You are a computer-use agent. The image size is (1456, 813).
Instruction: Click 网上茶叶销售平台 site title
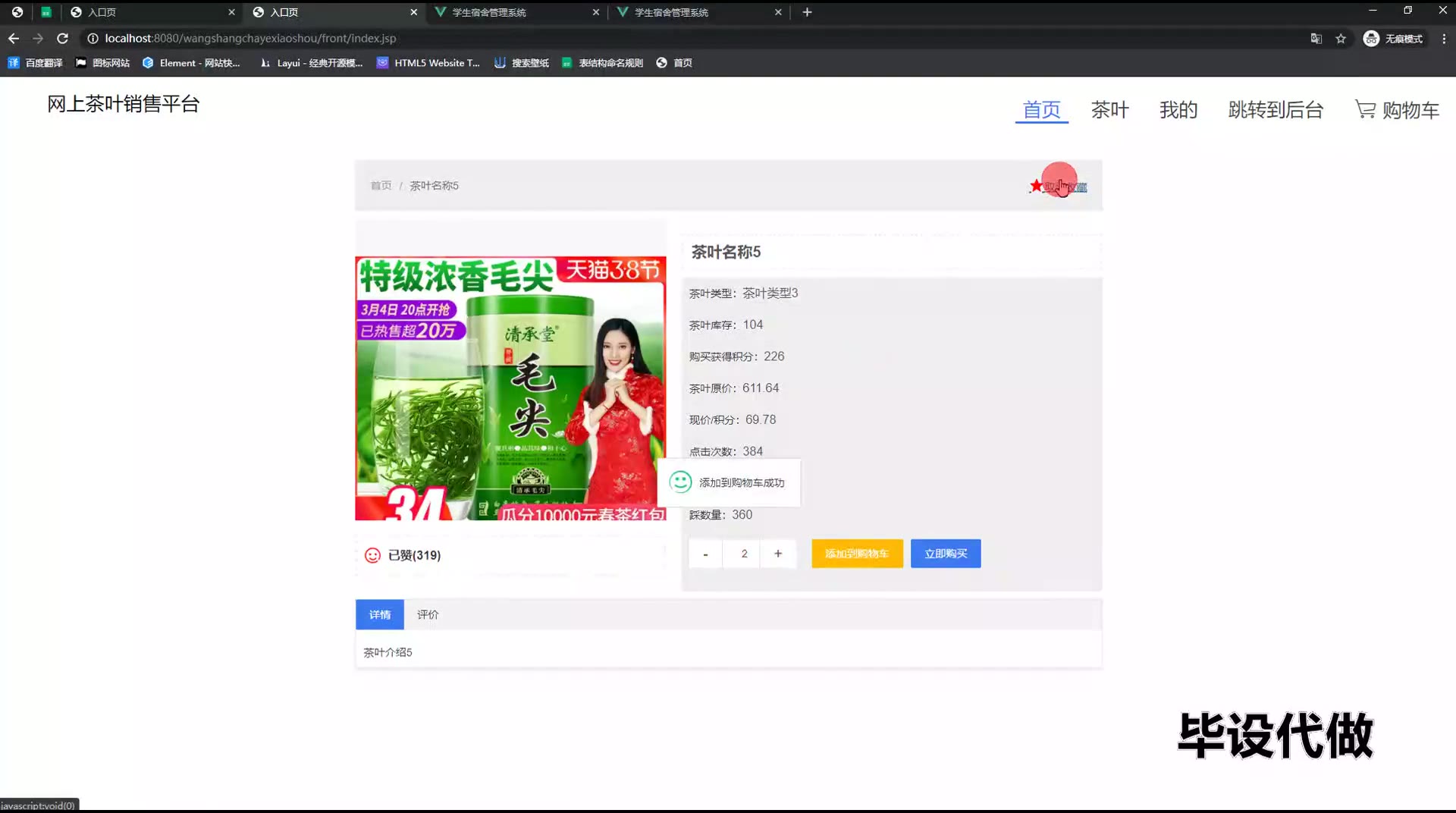pyautogui.click(x=123, y=104)
